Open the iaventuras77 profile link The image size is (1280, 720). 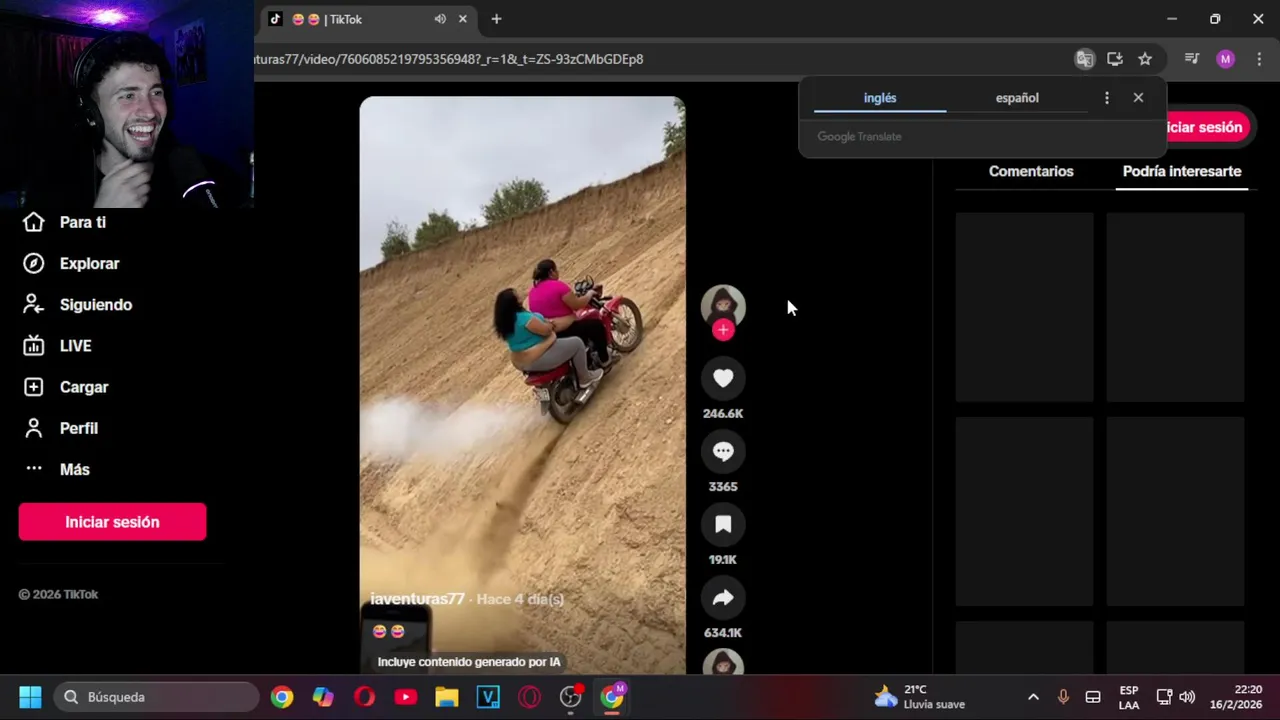[x=417, y=598]
